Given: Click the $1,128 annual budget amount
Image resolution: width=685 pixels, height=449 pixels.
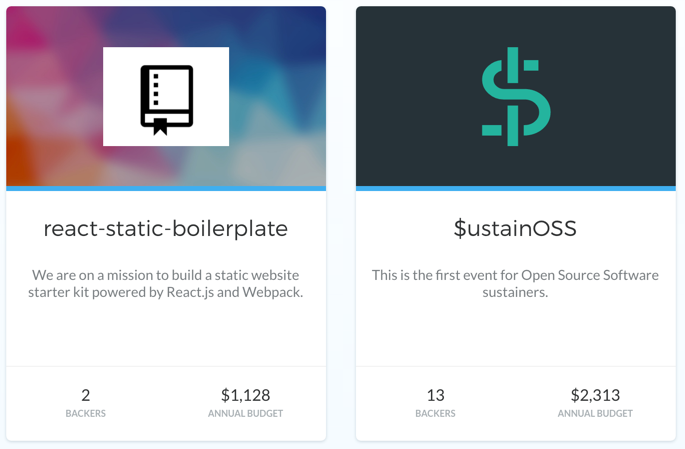Looking at the screenshot, I should (x=246, y=395).
